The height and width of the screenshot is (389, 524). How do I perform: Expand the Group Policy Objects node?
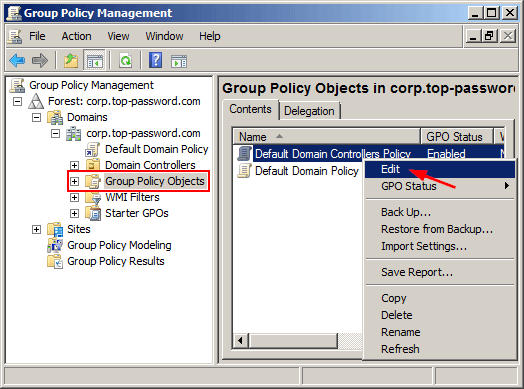click(74, 181)
